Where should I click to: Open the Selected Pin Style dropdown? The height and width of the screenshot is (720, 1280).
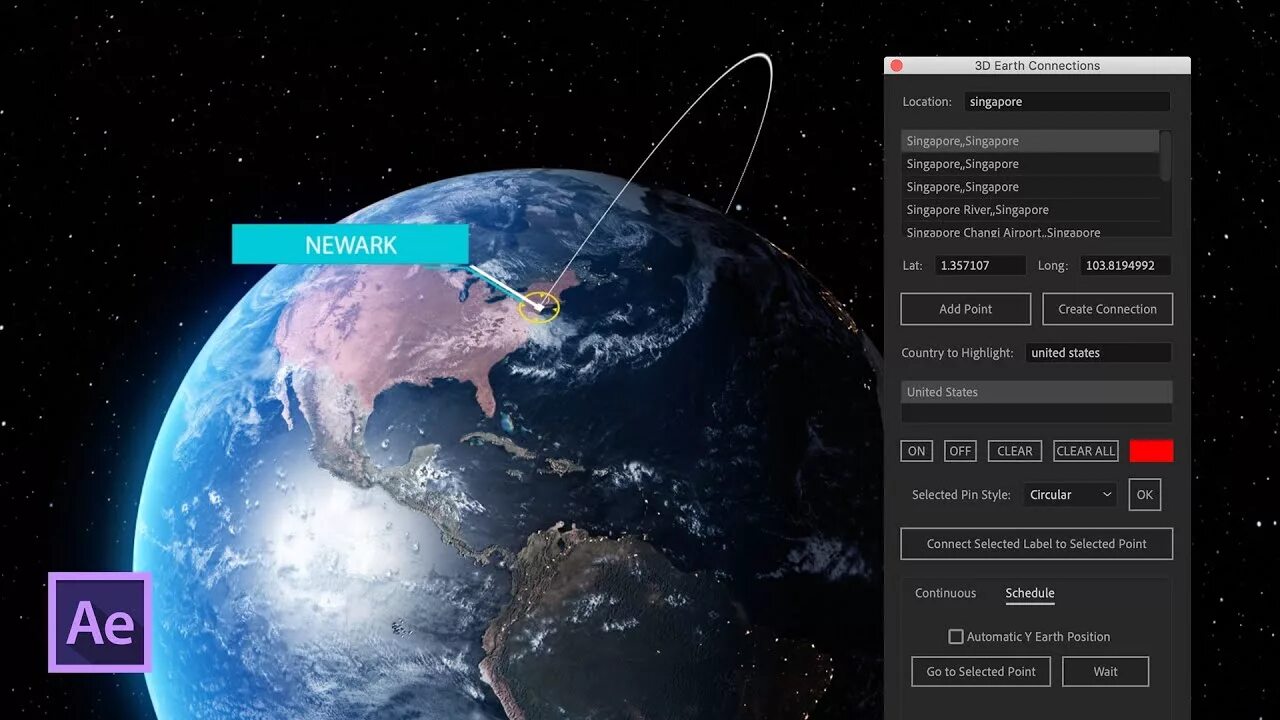coord(1070,495)
